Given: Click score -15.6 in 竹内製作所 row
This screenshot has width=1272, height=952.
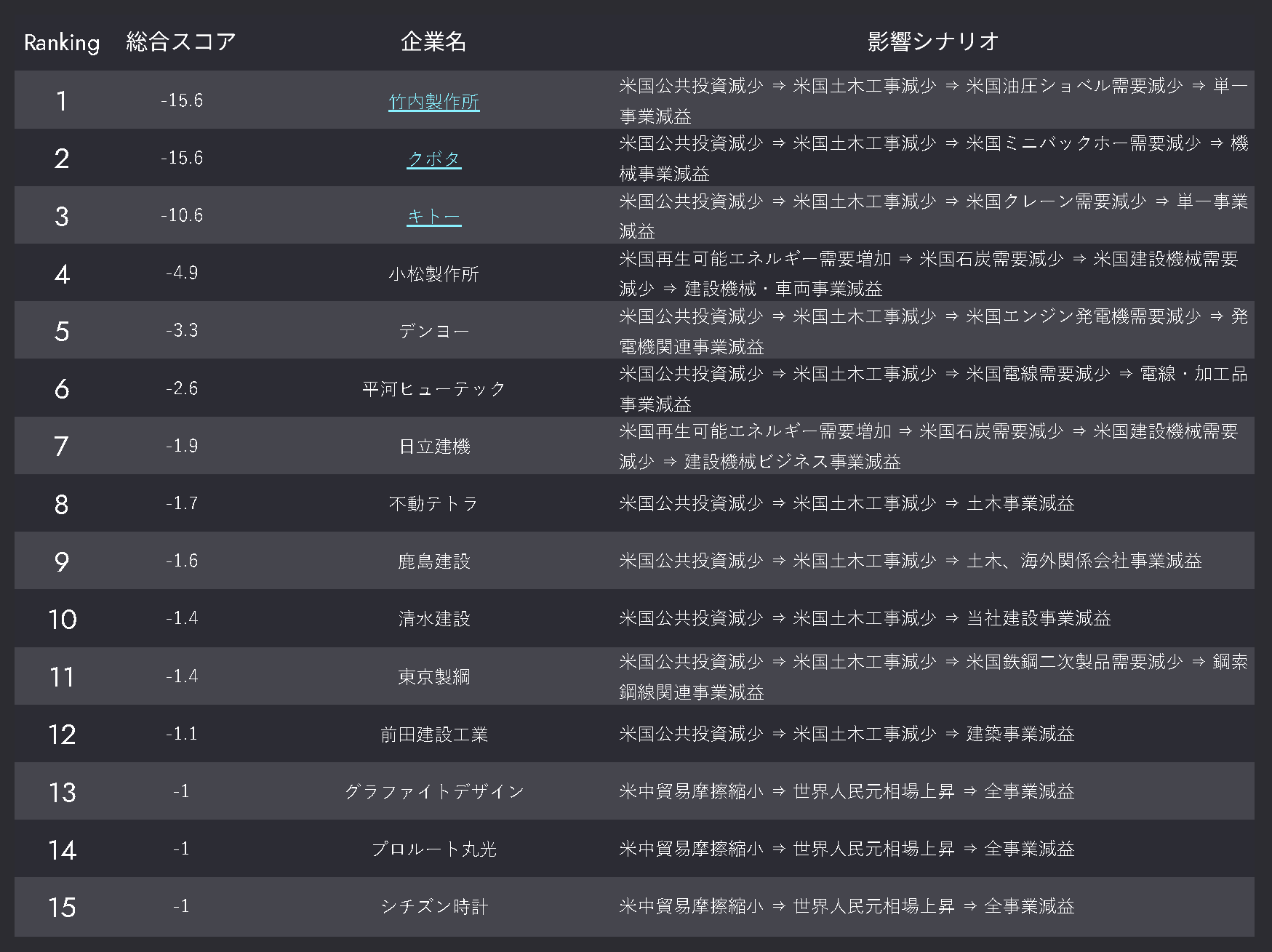Looking at the screenshot, I should point(182,100).
